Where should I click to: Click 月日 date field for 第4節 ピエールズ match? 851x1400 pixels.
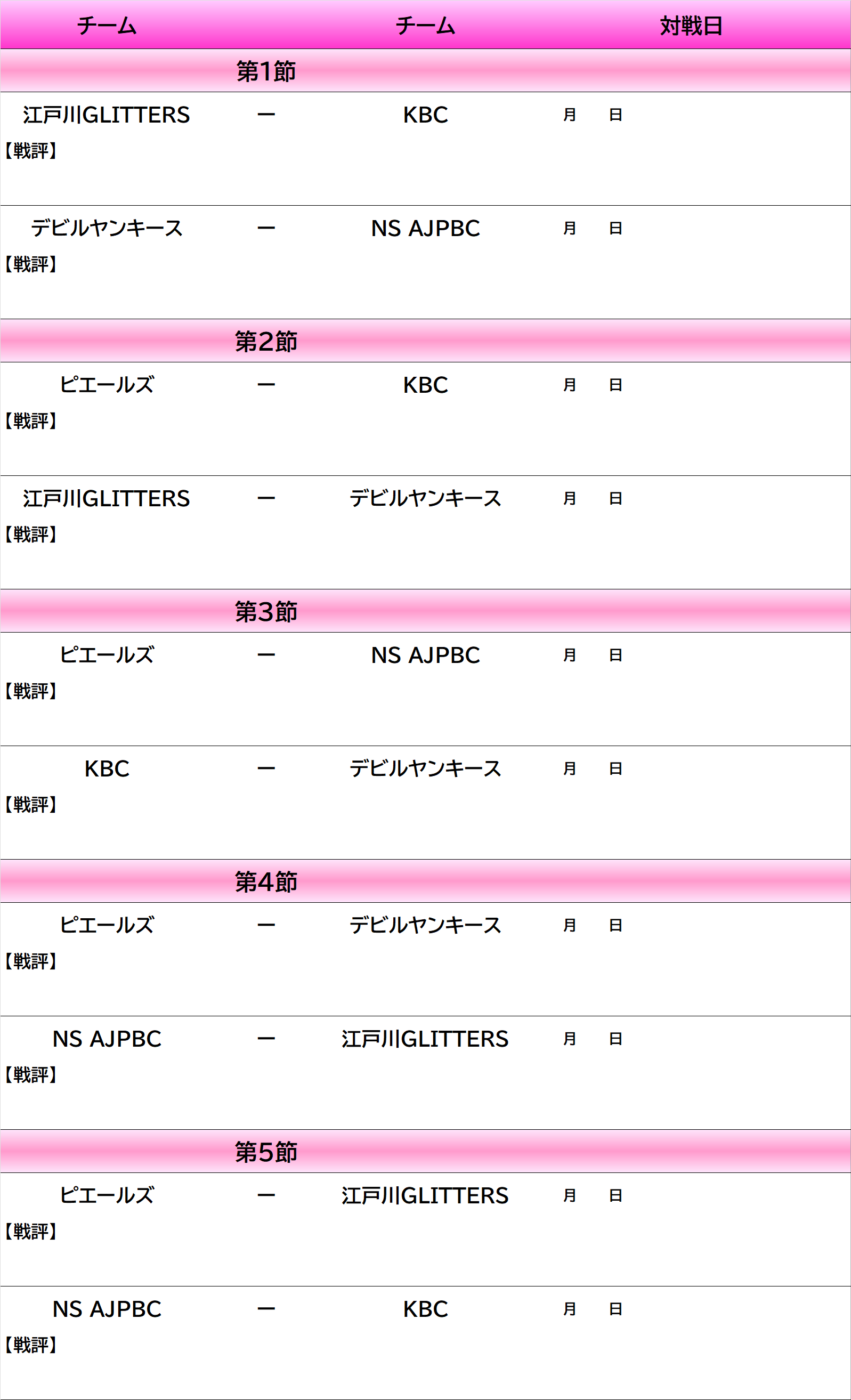(x=592, y=926)
